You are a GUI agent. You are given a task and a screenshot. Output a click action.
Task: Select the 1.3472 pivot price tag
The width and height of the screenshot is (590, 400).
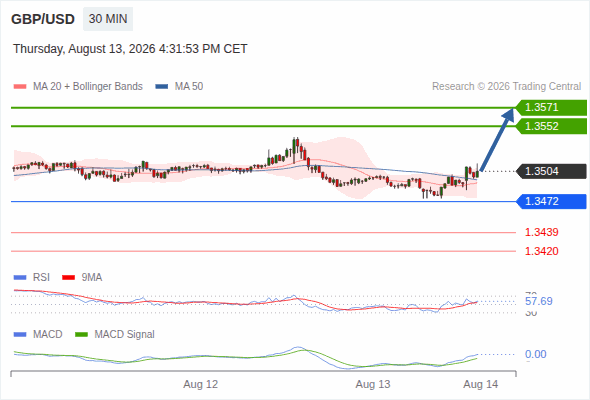(551, 201)
